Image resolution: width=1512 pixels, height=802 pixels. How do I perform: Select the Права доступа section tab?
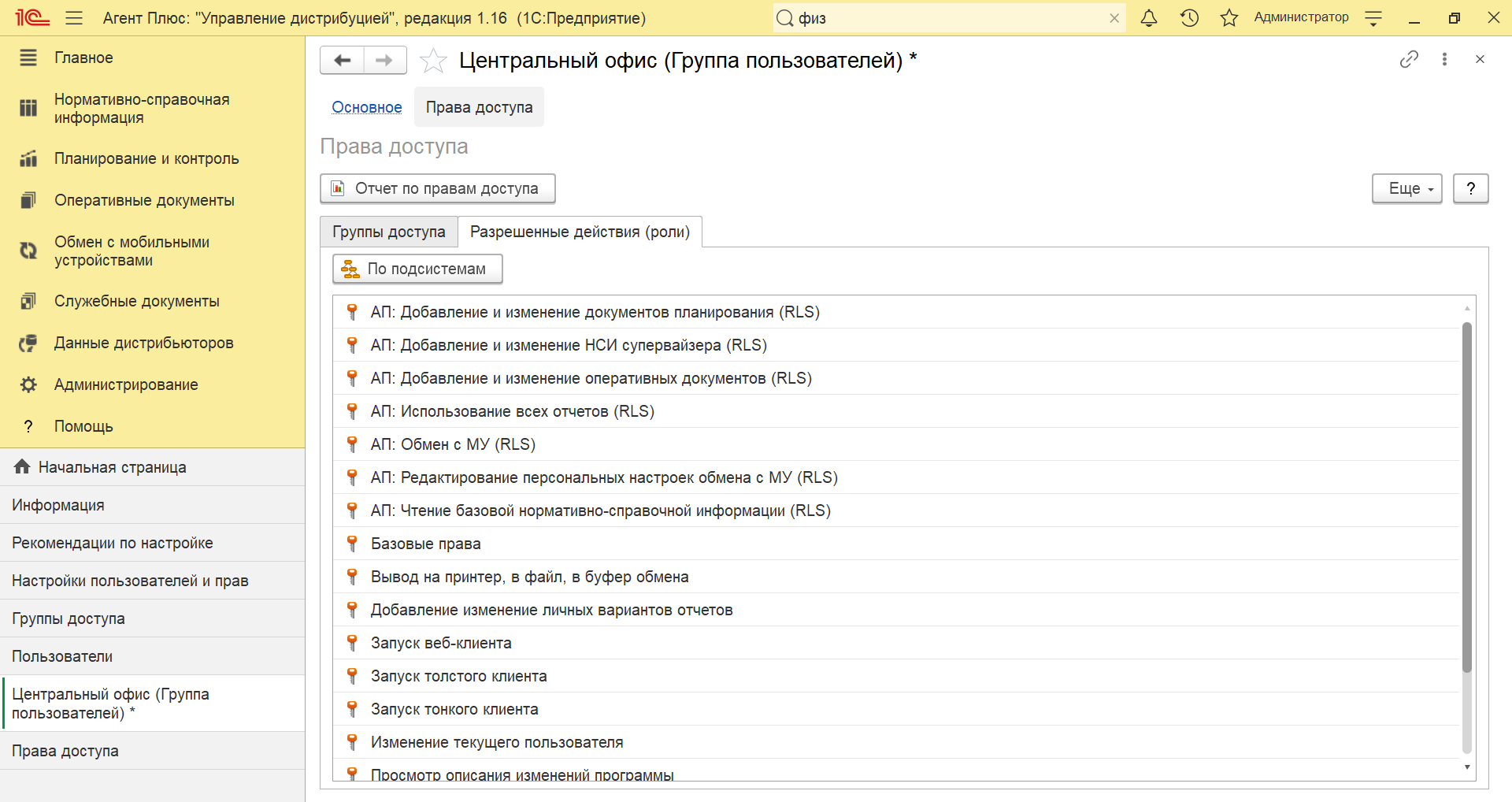pyautogui.click(x=479, y=107)
